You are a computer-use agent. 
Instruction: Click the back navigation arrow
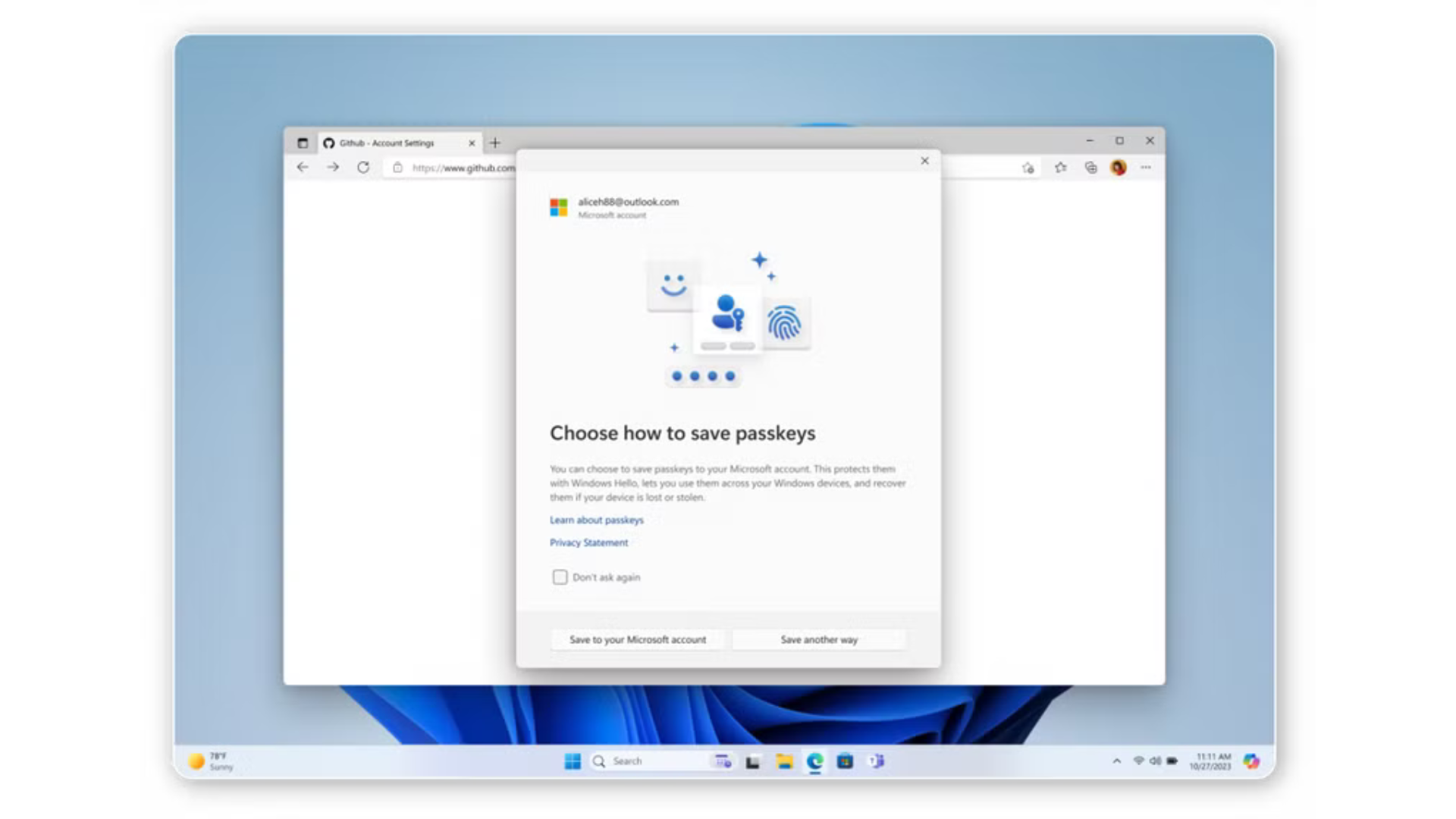click(x=303, y=168)
